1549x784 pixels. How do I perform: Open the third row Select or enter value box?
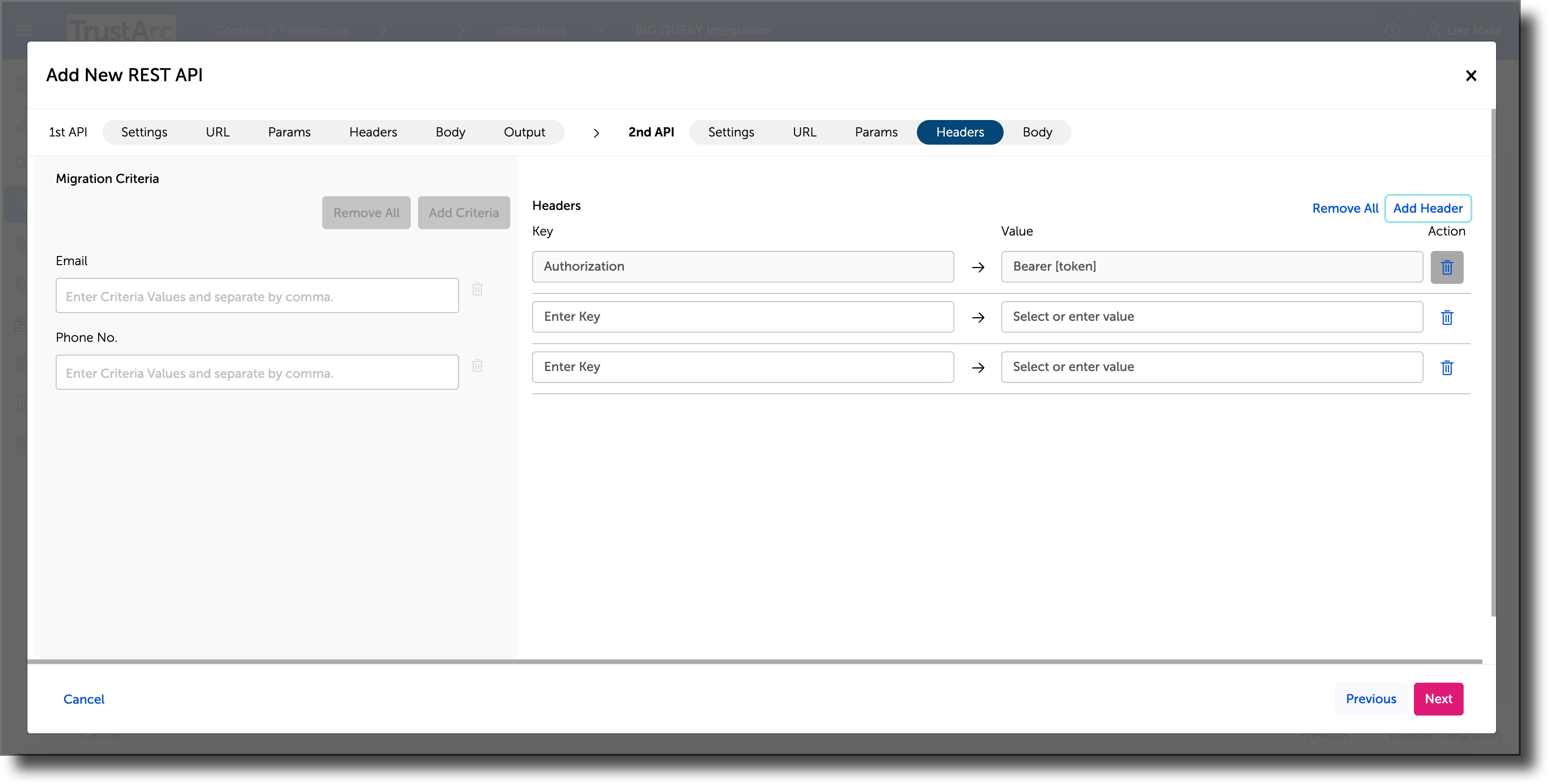click(x=1212, y=367)
